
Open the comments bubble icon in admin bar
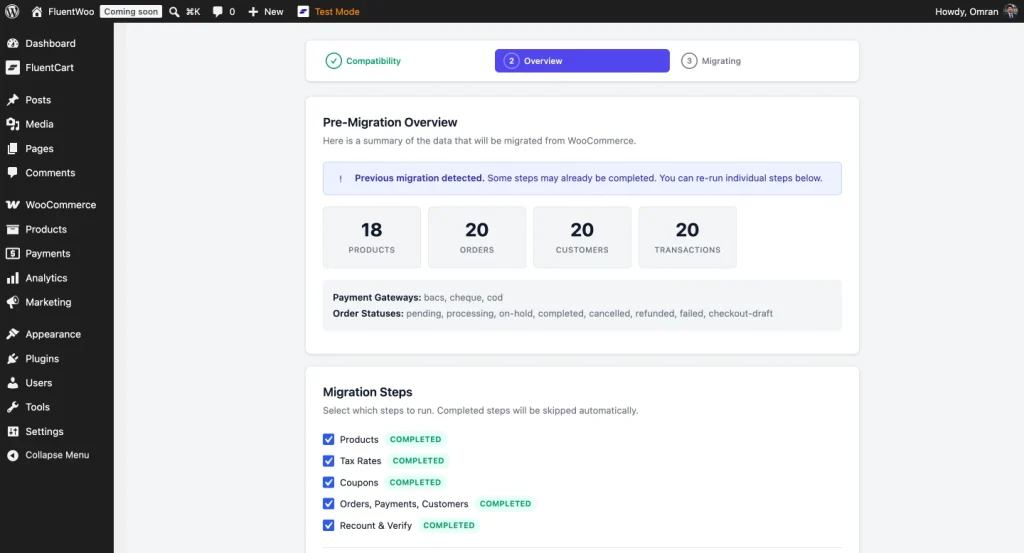click(217, 12)
